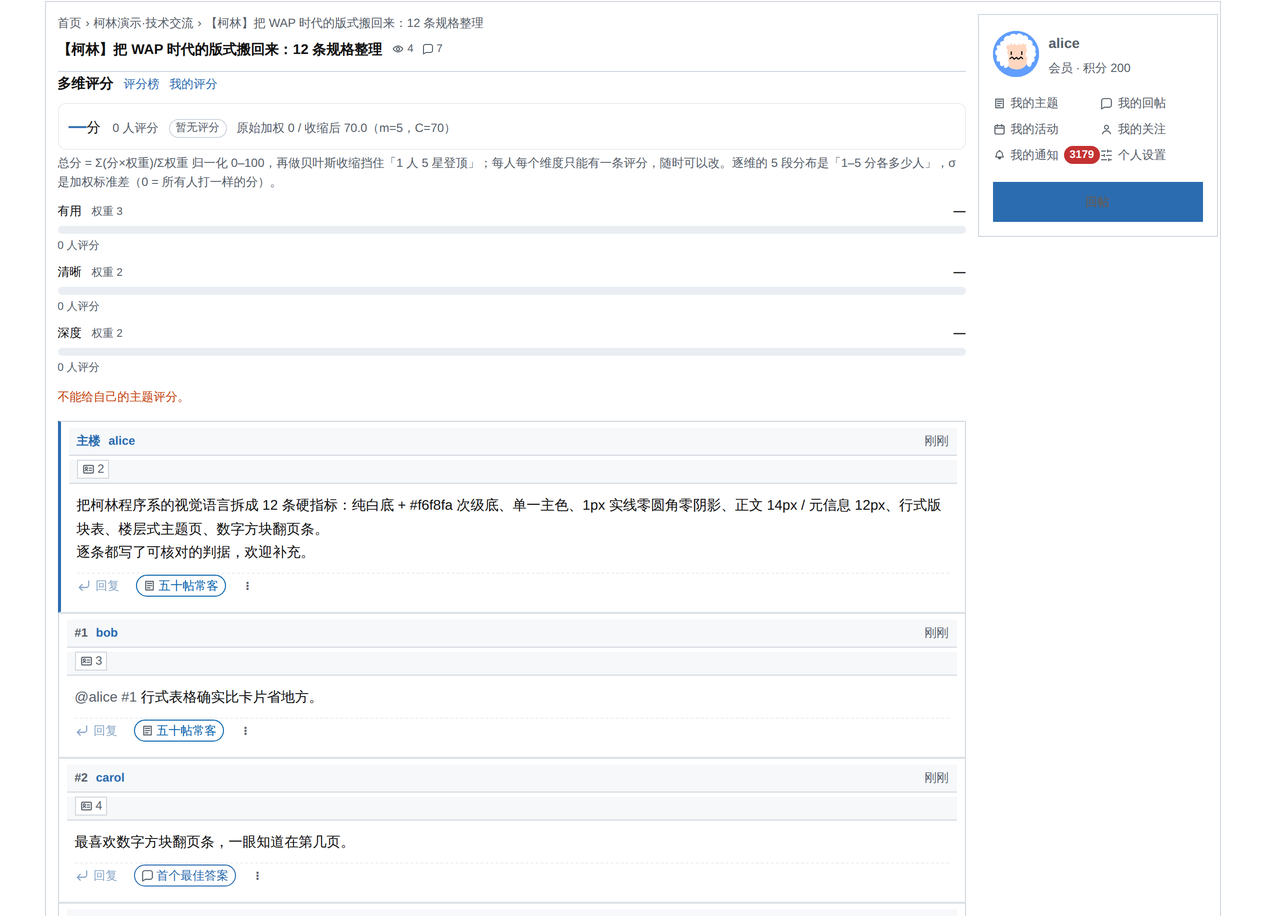Open alice's profile from the 主楼 header
This screenshot has width=1280, height=916.
pos(122,441)
